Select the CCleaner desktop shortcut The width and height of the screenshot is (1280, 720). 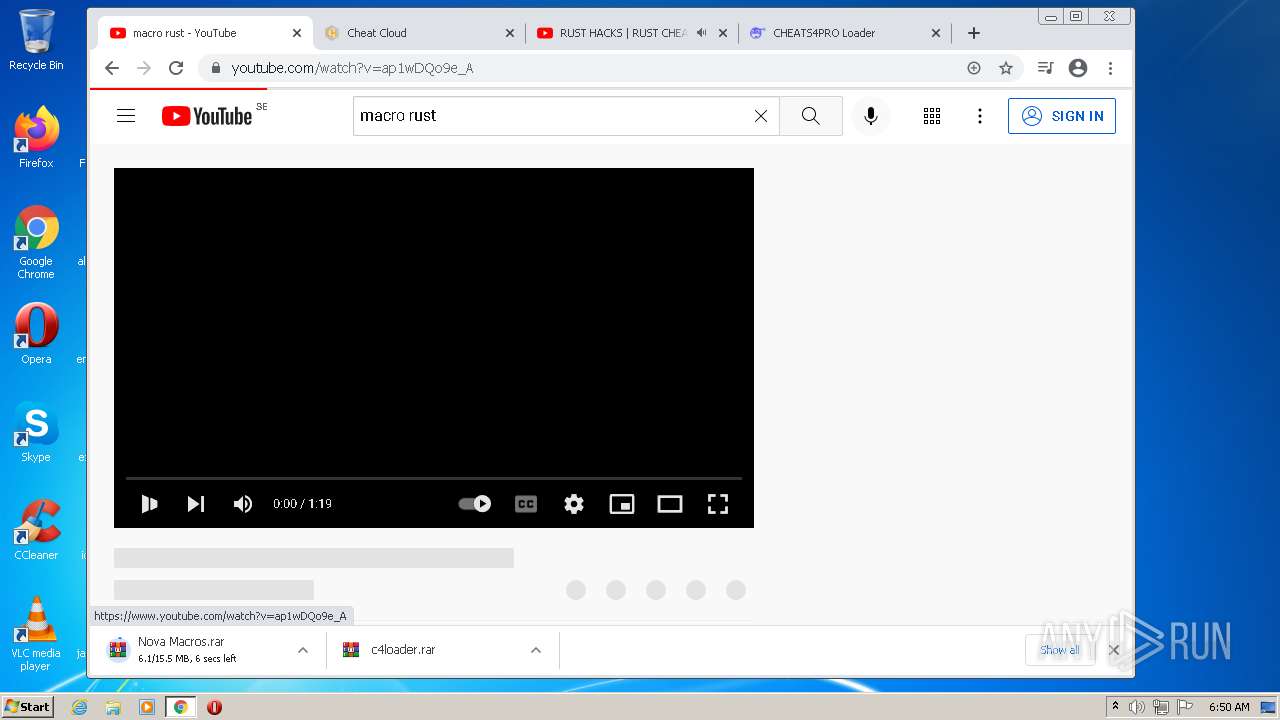[x=36, y=530]
